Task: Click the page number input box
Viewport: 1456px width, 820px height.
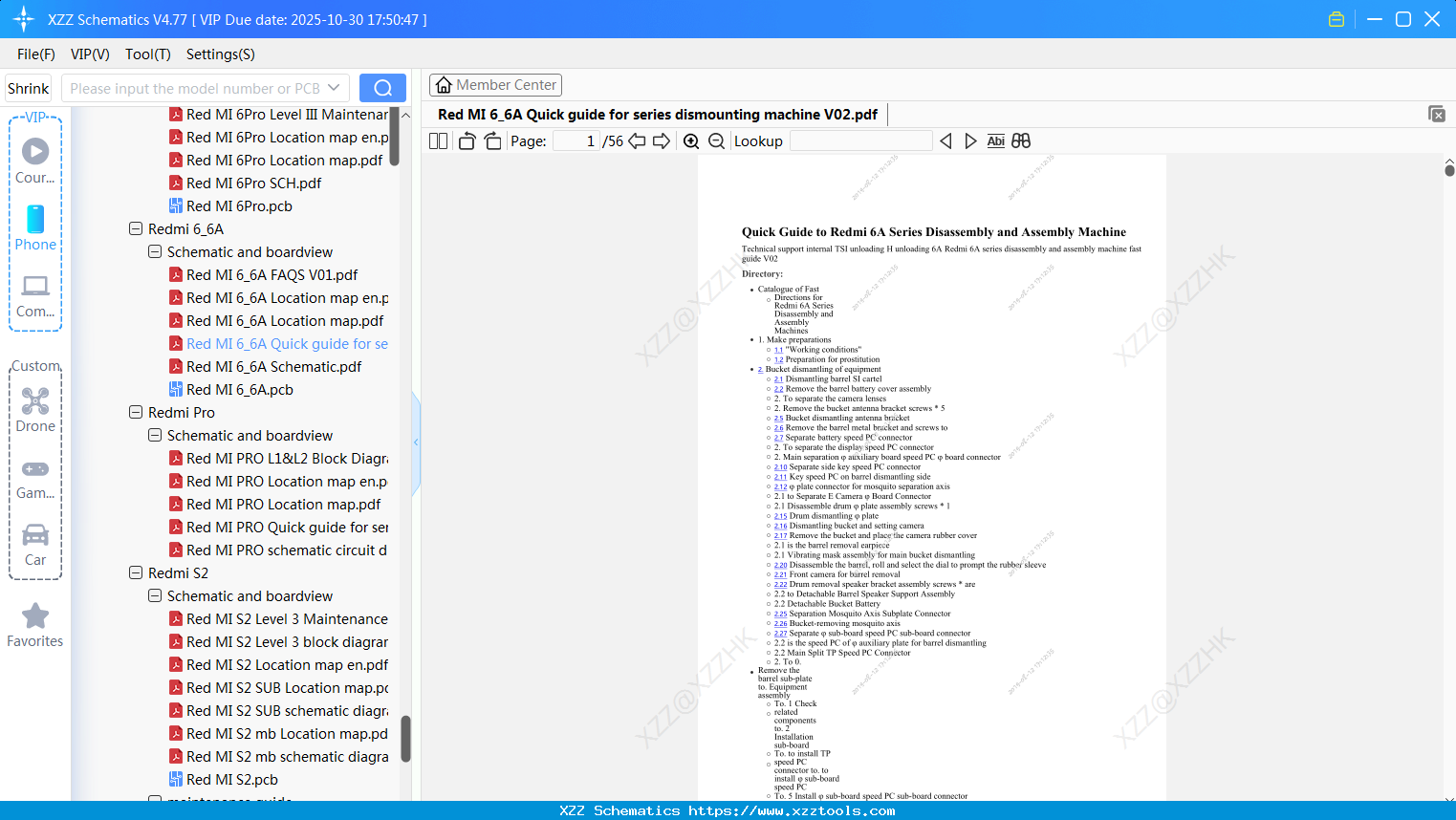Action: [x=576, y=141]
